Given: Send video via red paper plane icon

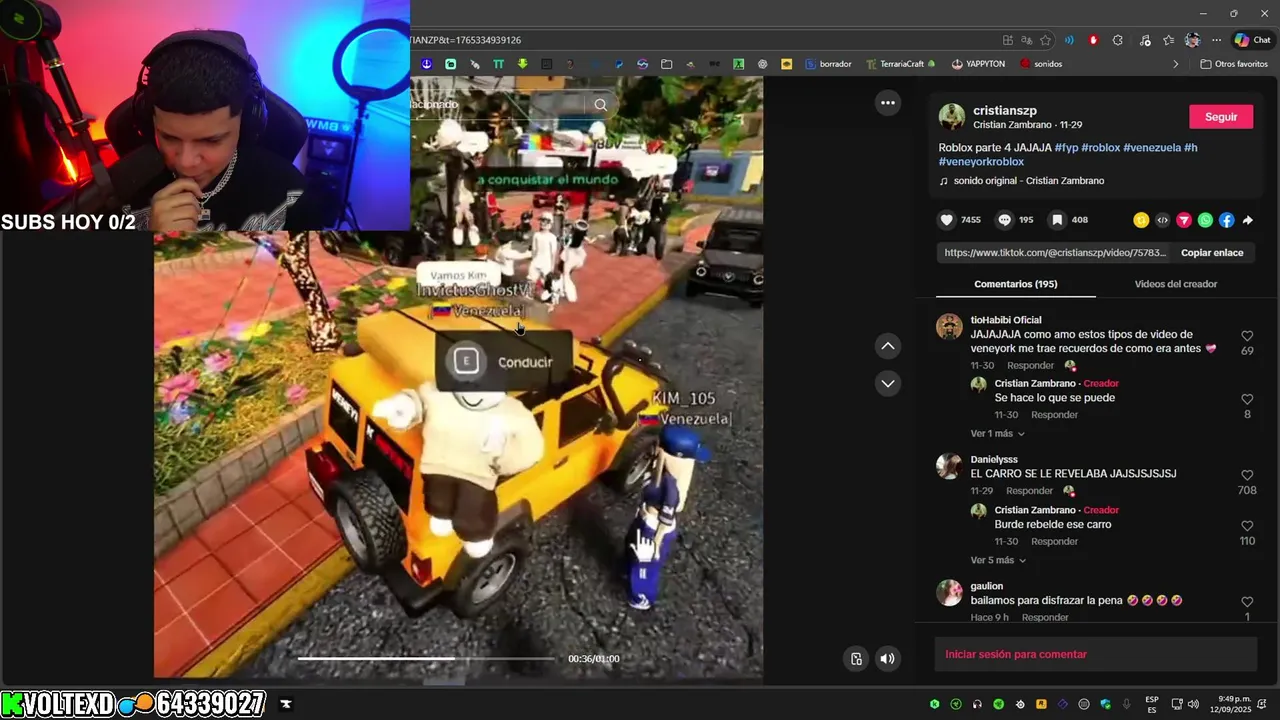Looking at the screenshot, I should [1184, 220].
